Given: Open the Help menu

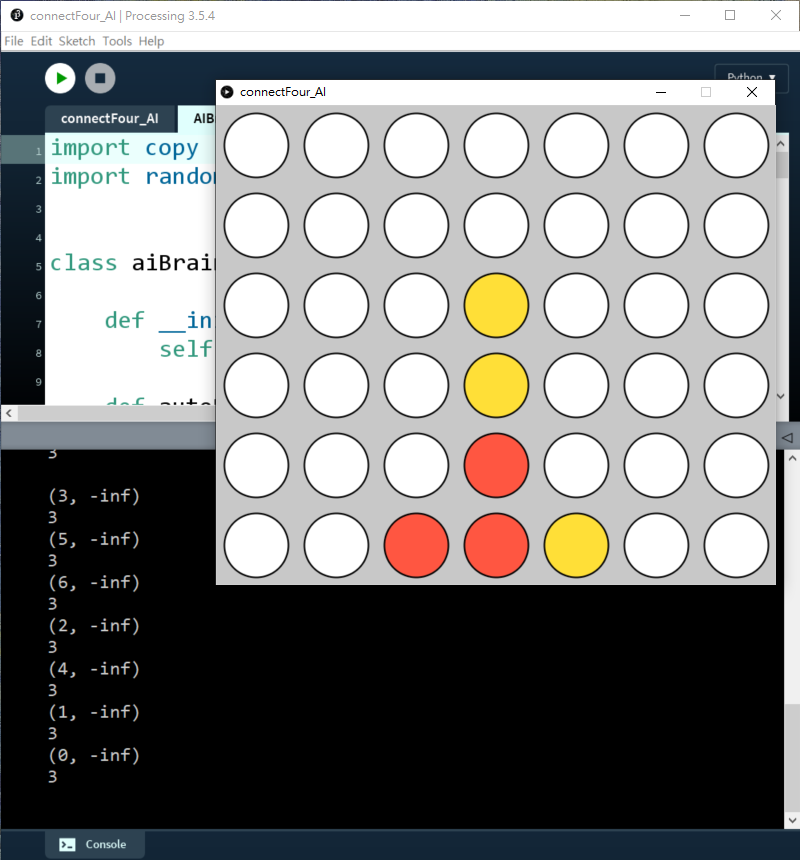Looking at the screenshot, I should tap(151, 41).
